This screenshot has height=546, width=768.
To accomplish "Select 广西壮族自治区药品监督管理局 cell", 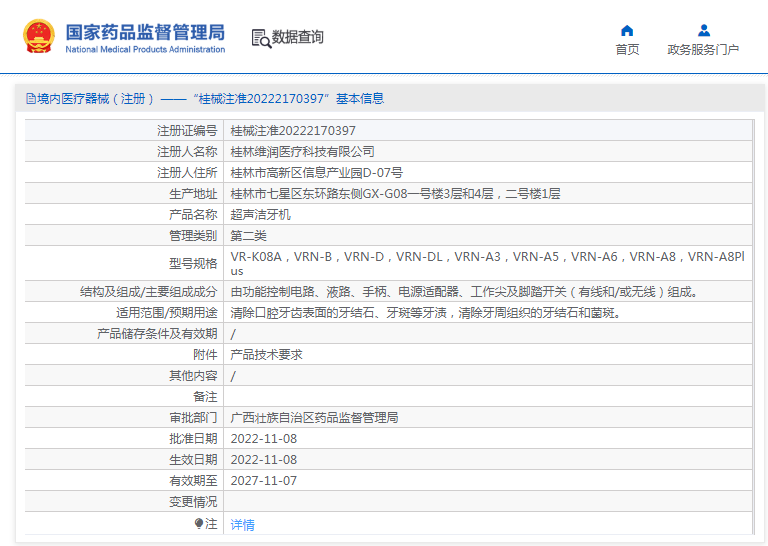I will (x=314, y=418).
